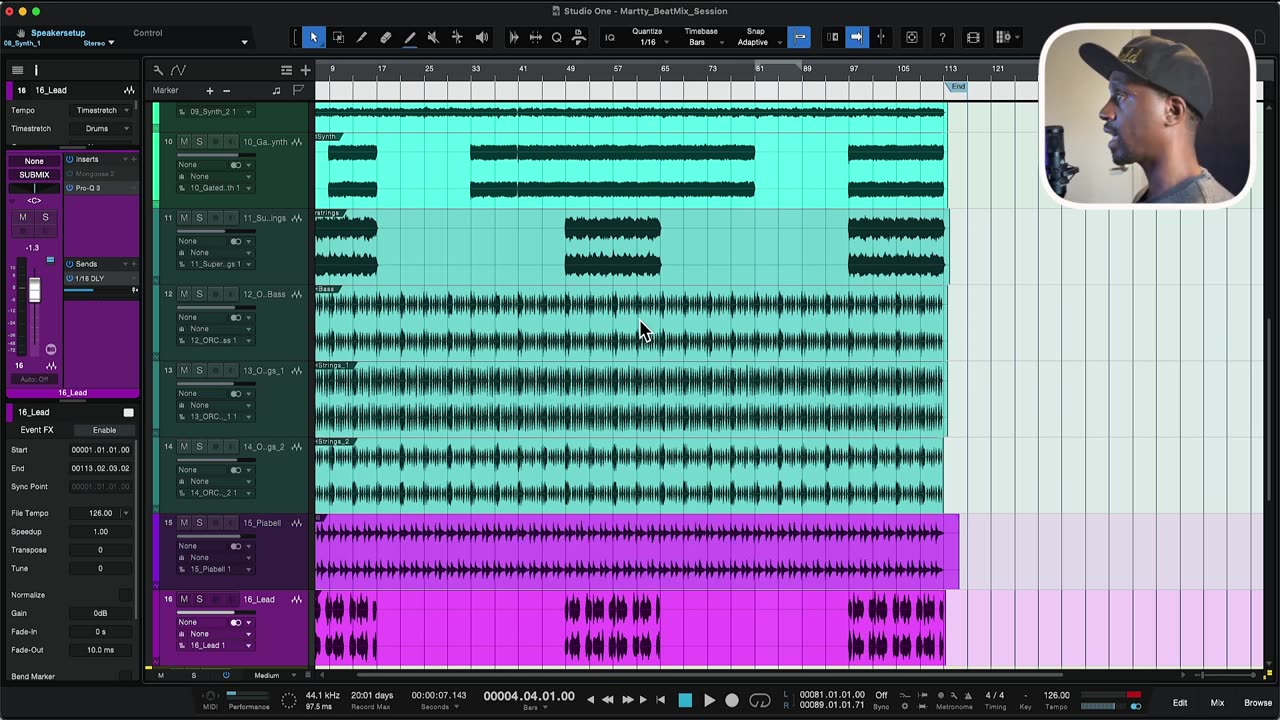1280x720 pixels.
Task: Switch to the Edit view
Action: coord(1180,703)
